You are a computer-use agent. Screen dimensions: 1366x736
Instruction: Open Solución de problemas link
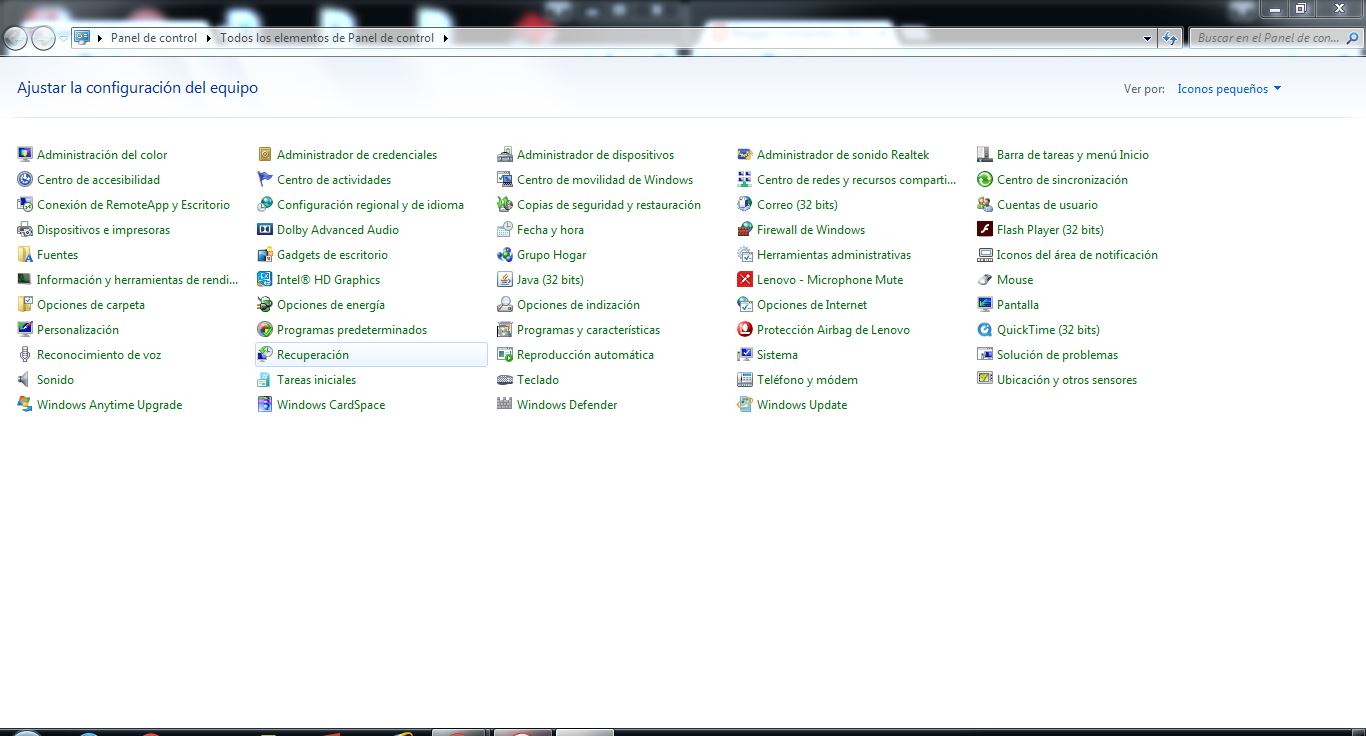(1057, 354)
